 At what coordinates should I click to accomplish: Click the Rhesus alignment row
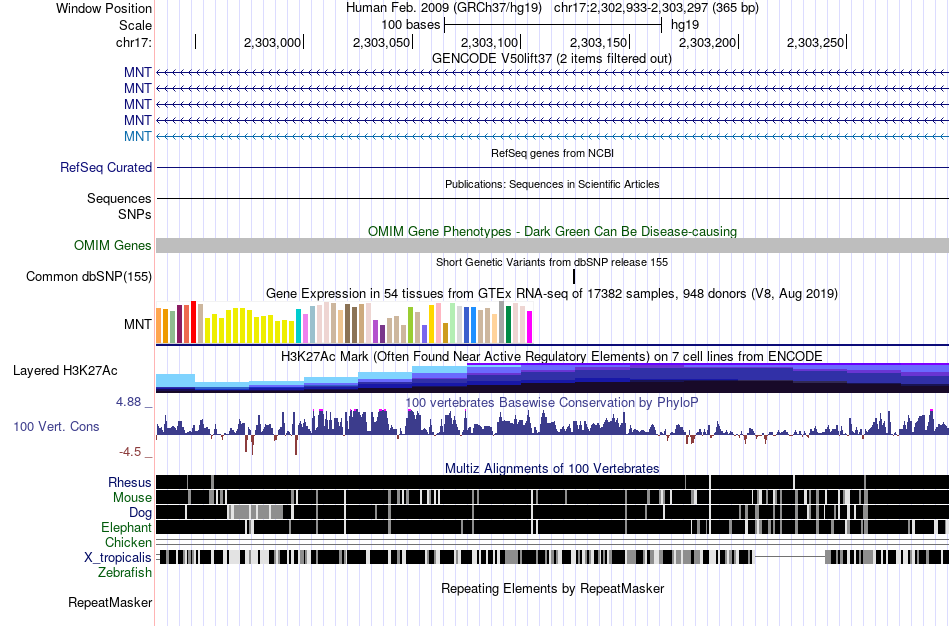click(x=552, y=482)
